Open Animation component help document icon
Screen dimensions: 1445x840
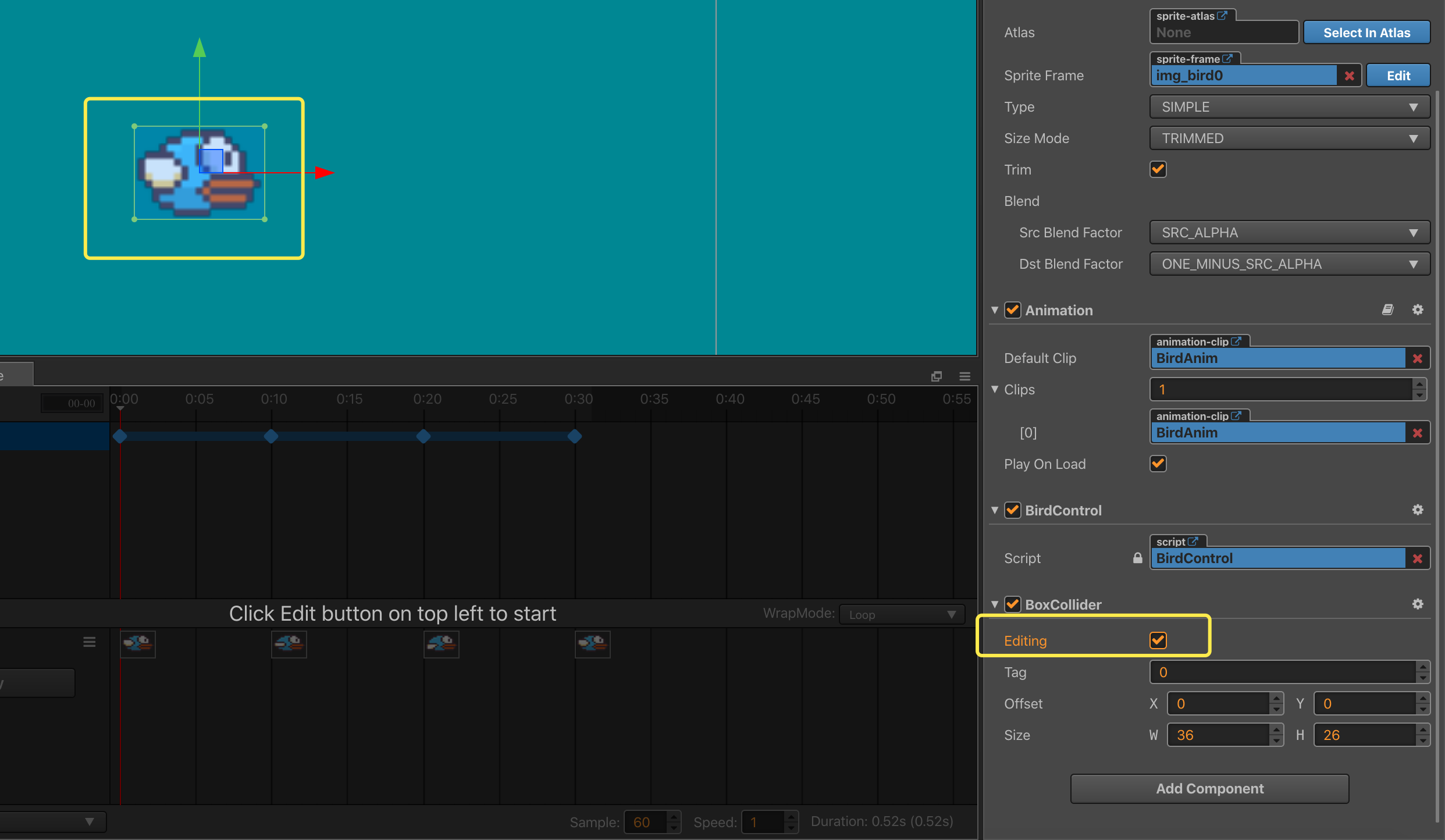point(1388,310)
